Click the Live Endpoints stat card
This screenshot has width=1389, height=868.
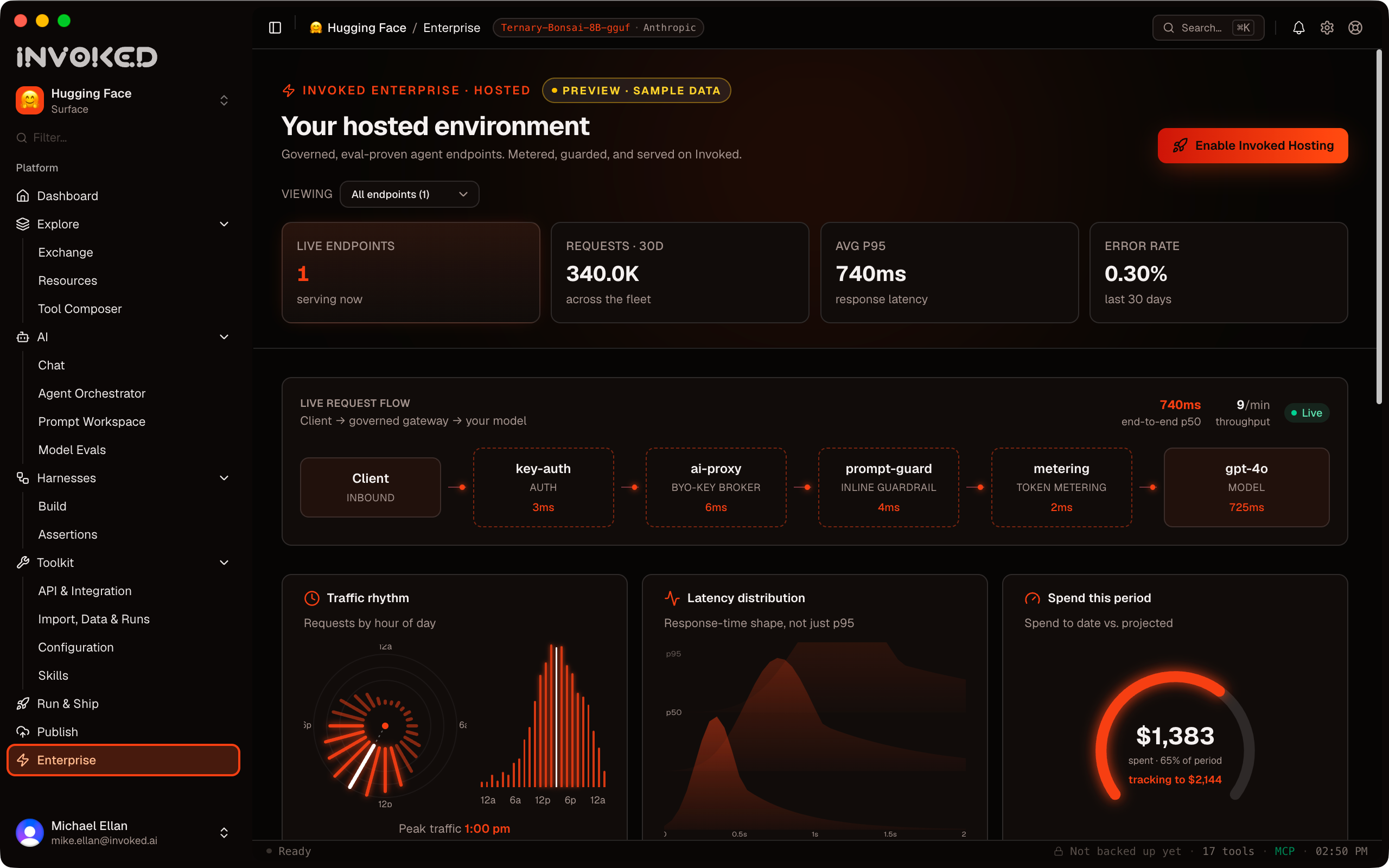click(x=410, y=273)
